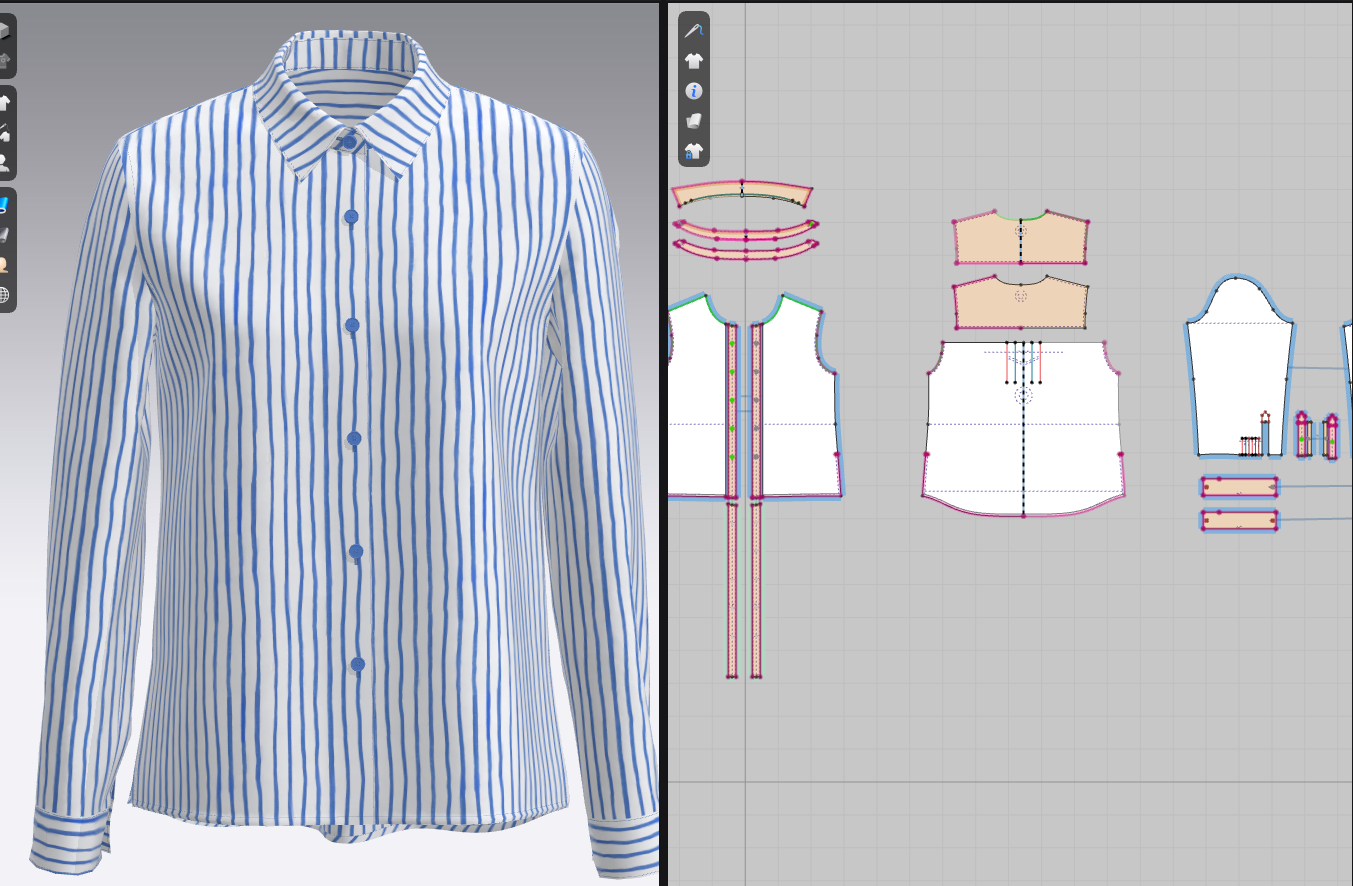The height and width of the screenshot is (886, 1353).
Task: Click the plain t-shirt icon in 2D toolbar
Action: [693, 60]
